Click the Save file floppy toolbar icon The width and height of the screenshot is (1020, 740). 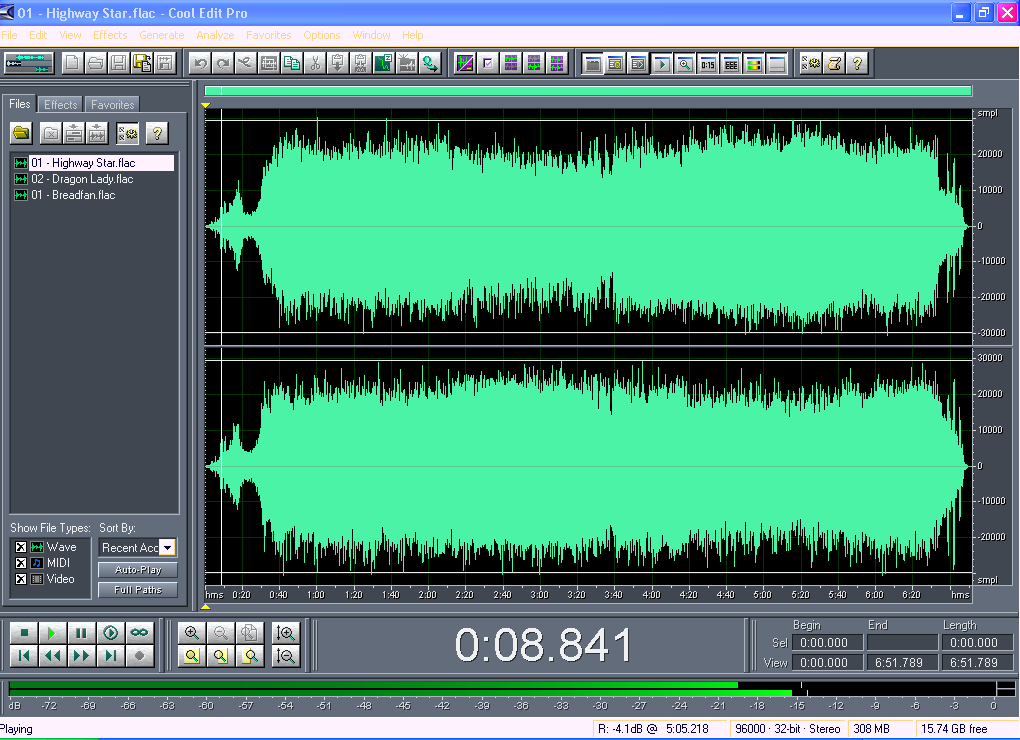coord(118,63)
